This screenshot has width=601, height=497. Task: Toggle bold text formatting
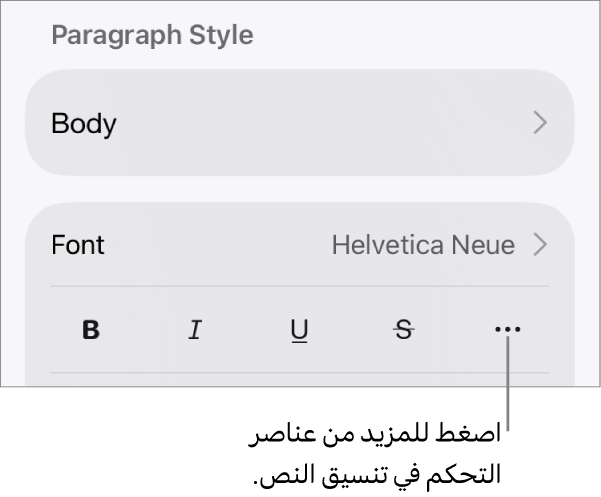[x=91, y=330]
